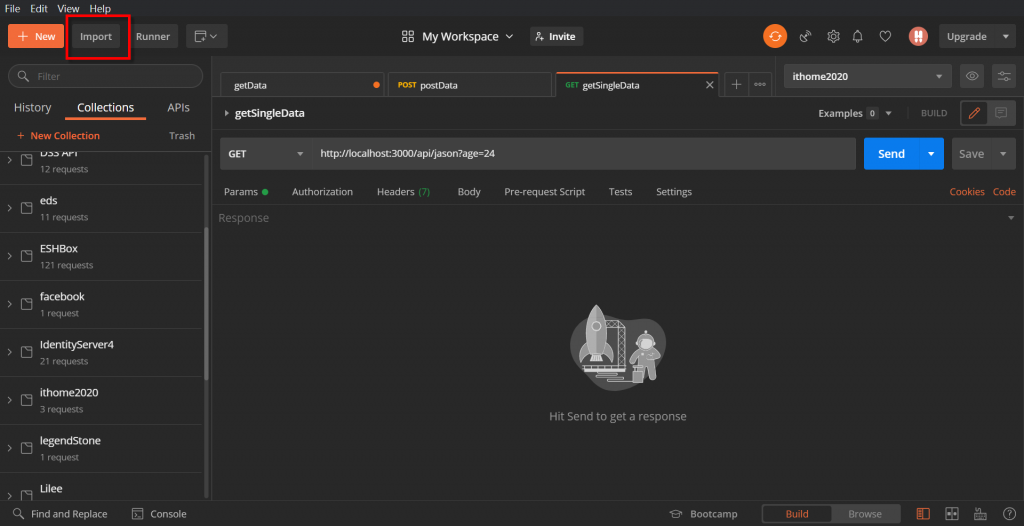Toggle the comments mode icon
1024x526 pixels.
(x=1001, y=113)
